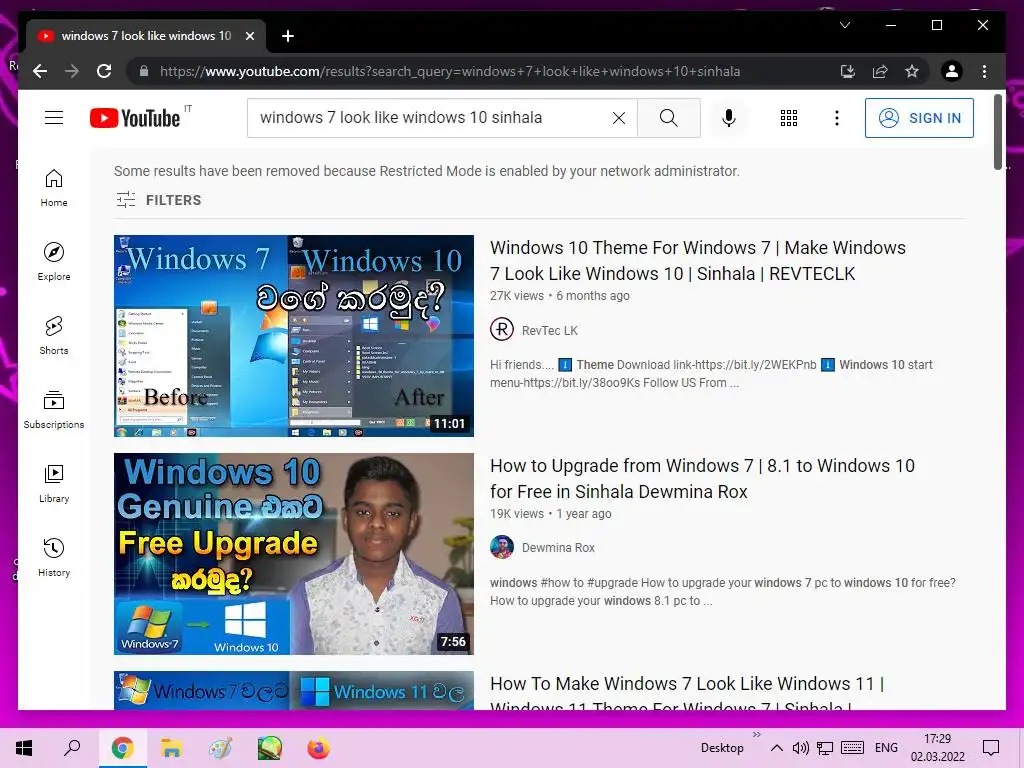Open a new browser tab

(x=287, y=36)
